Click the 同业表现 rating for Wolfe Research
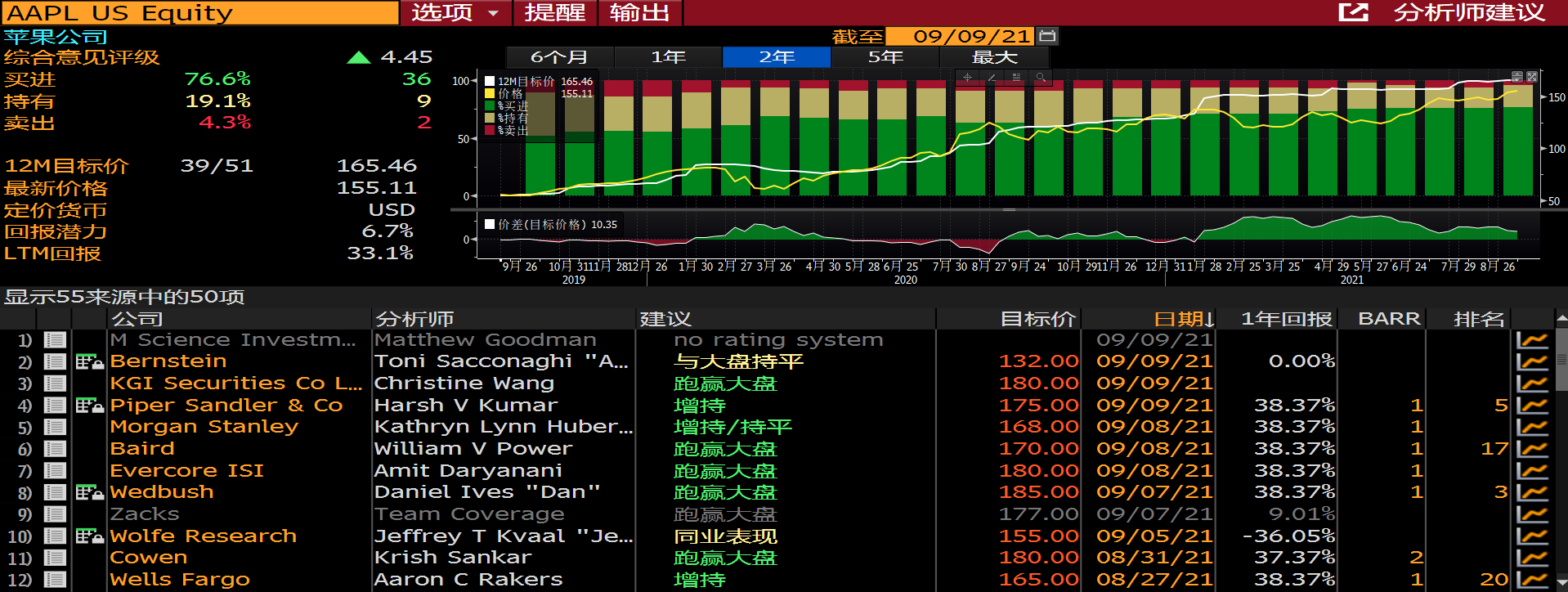 (x=725, y=536)
